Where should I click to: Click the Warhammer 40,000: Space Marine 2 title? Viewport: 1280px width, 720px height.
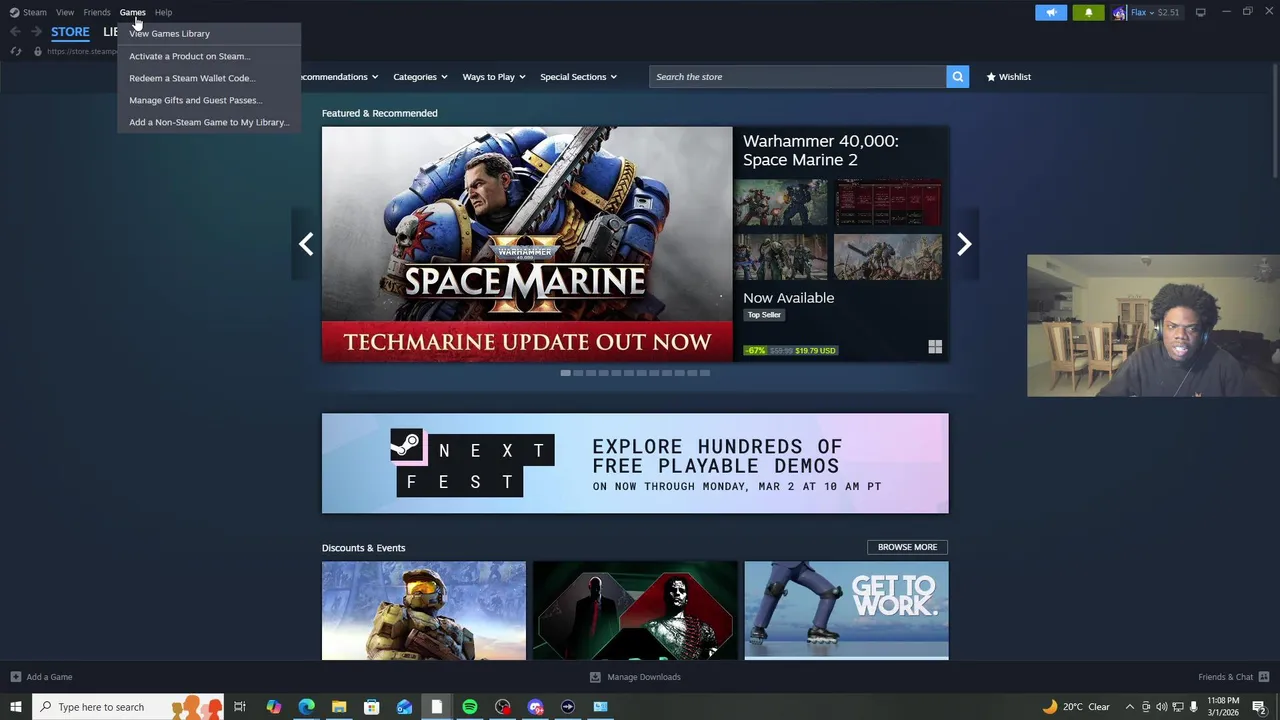point(821,150)
